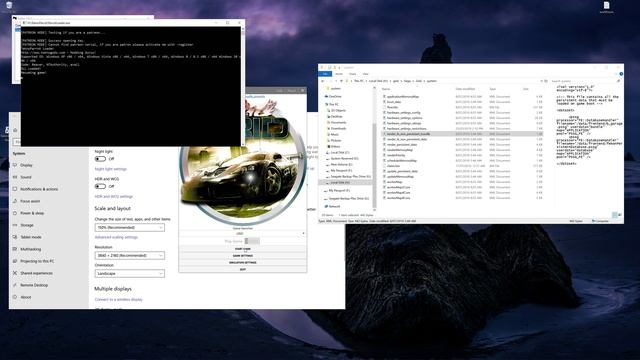Open Focus assist settings
This screenshot has height=360, width=640.
pos(30,201)
